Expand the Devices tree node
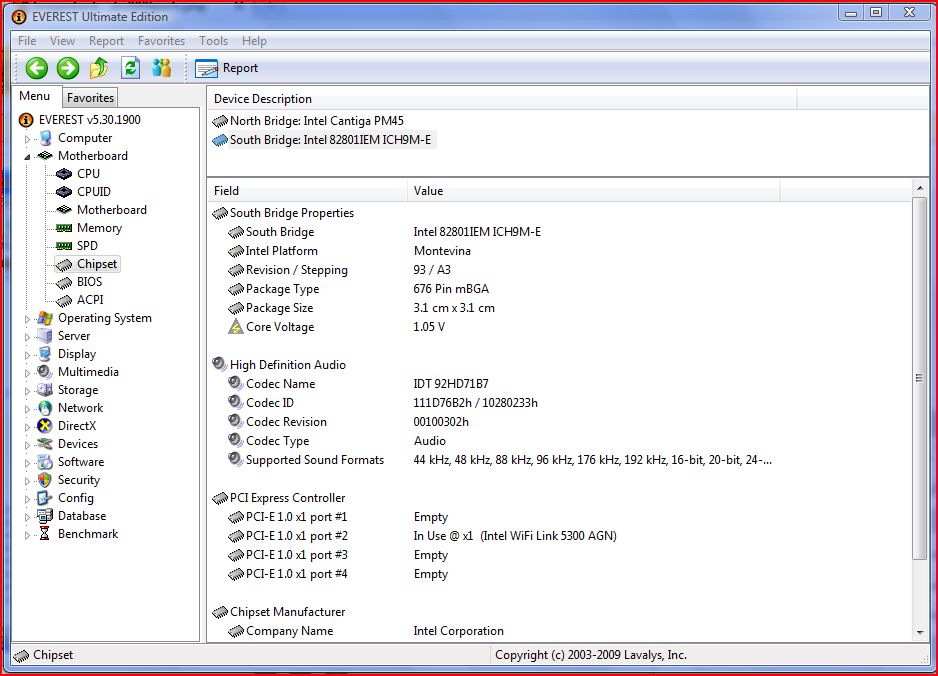Viewport: 938px width, 676px height. coord(28,445)
